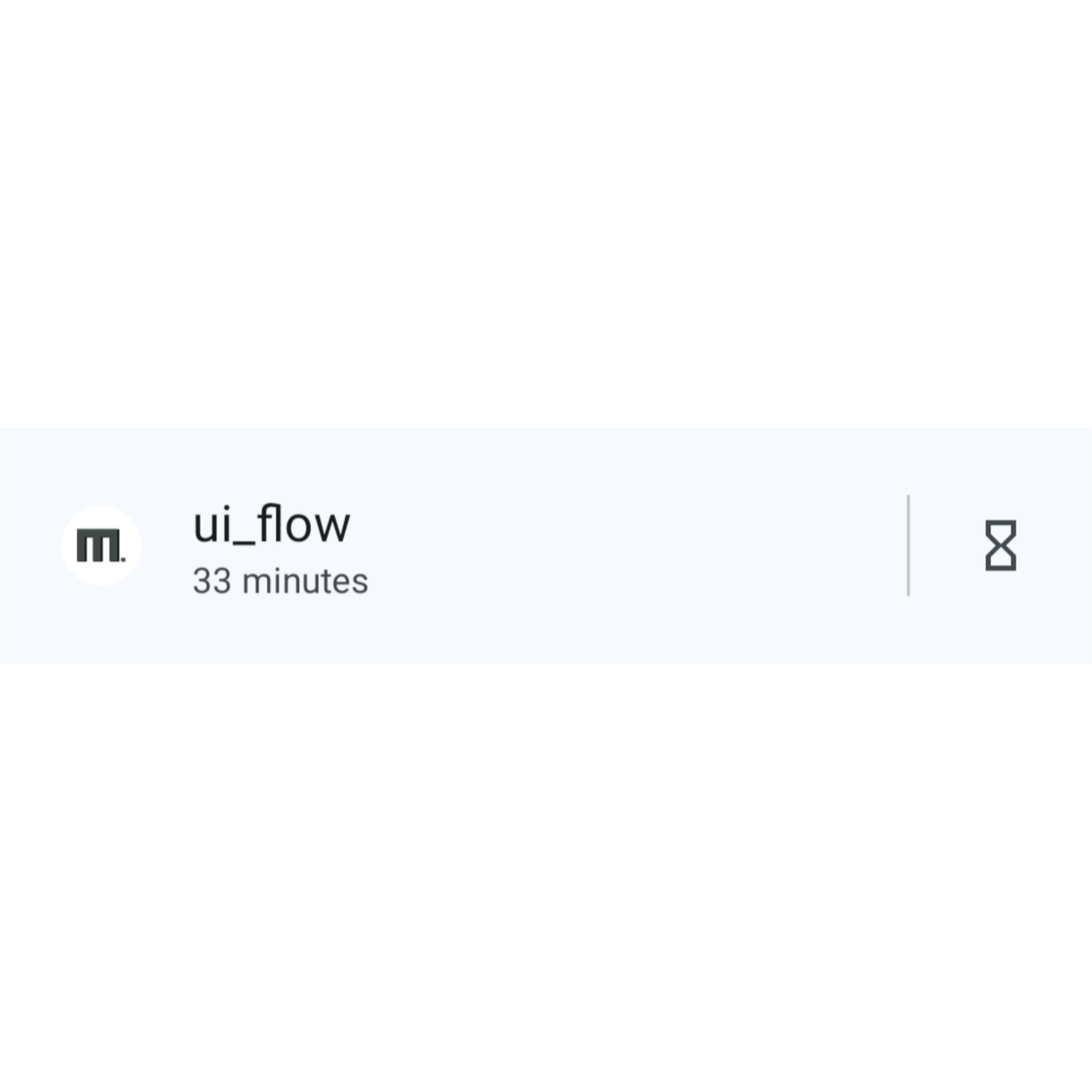Image resolution: width=1092 pixels, height=1092 pixels.
Task: Choose the dark 'm.' logo in white circle
Action: [101, 545]
